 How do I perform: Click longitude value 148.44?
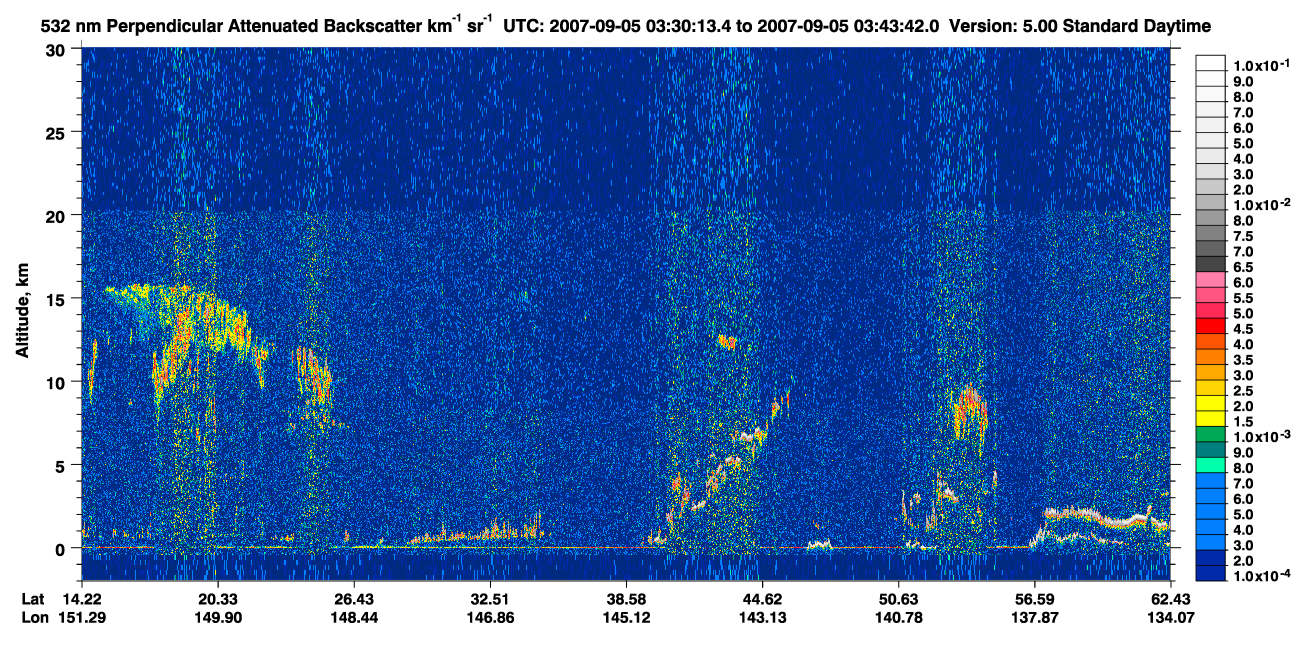tap(353, 617)
